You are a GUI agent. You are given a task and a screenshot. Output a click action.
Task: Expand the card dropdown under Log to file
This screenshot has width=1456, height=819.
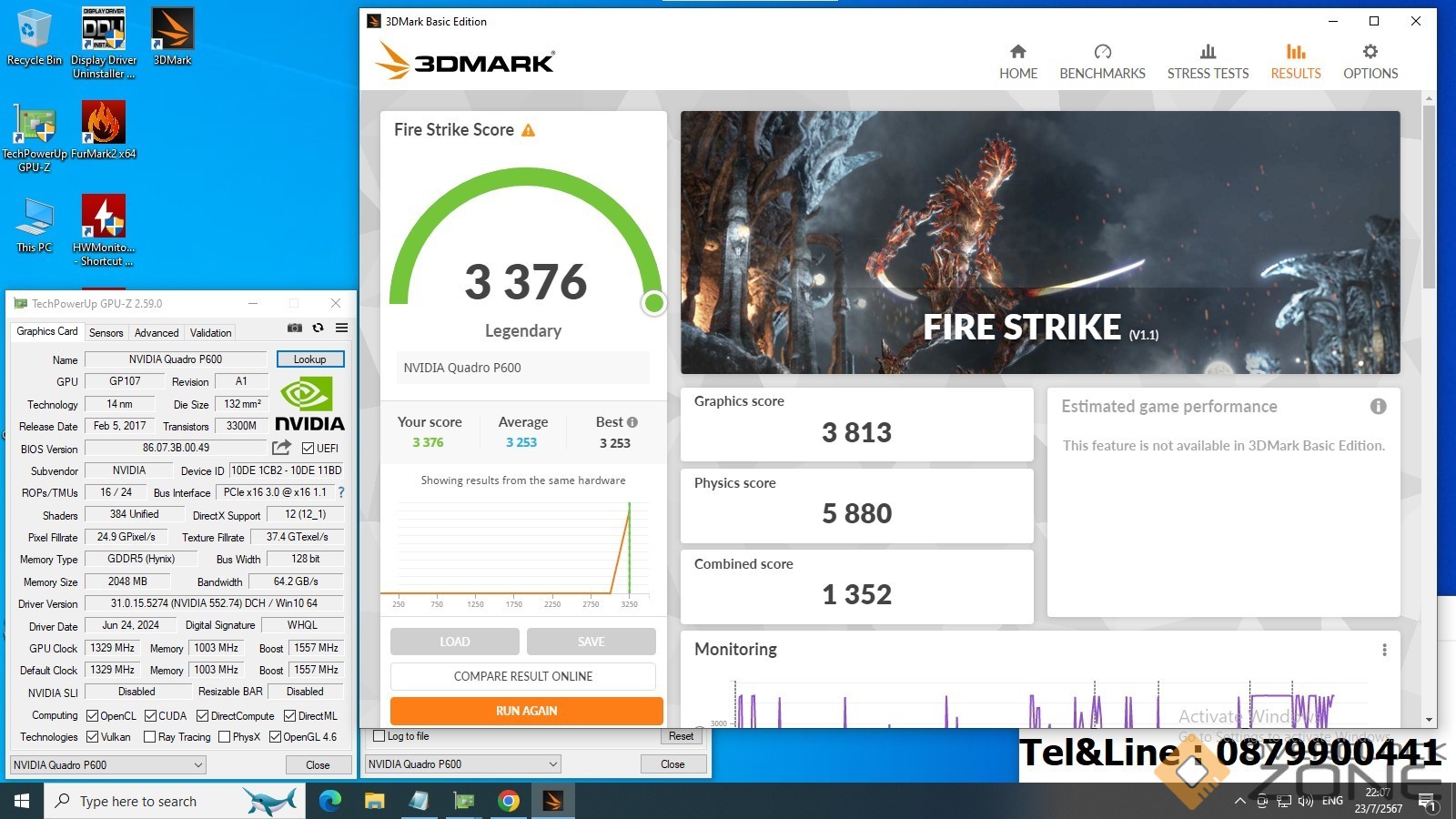coord(463,764)
